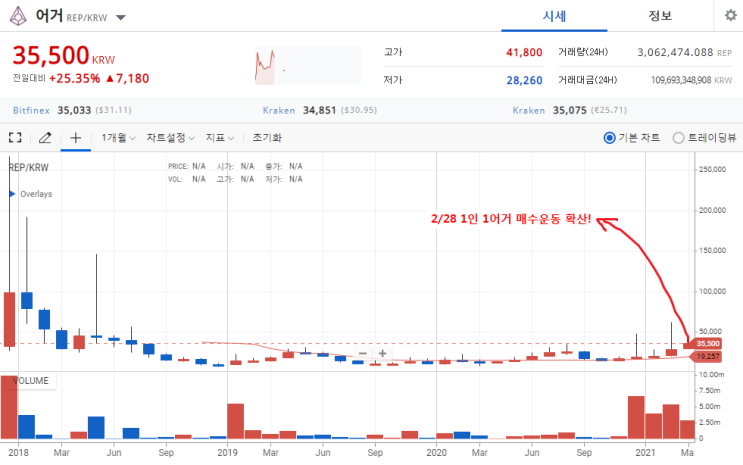This screenshot has width=743, height=465.
Task: Click the Kraken 34,851 price link
Action: (x=320, y=110)
